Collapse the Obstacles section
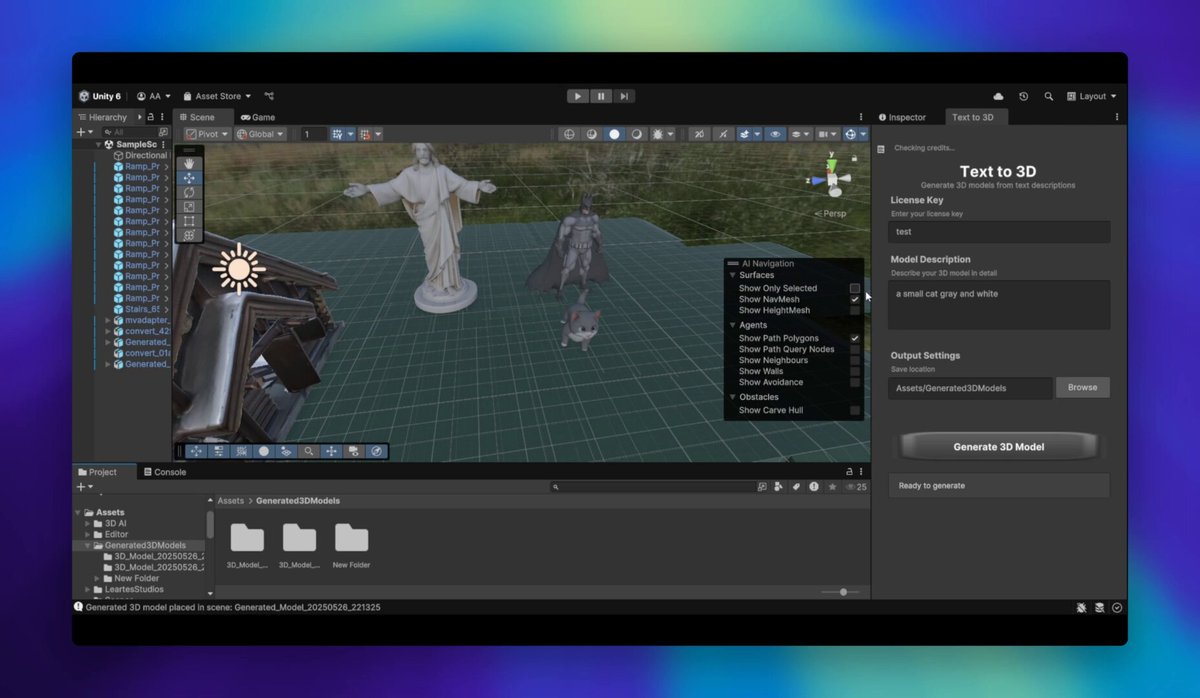Viewport: 1200px width, 698px height. coord(732,397)
